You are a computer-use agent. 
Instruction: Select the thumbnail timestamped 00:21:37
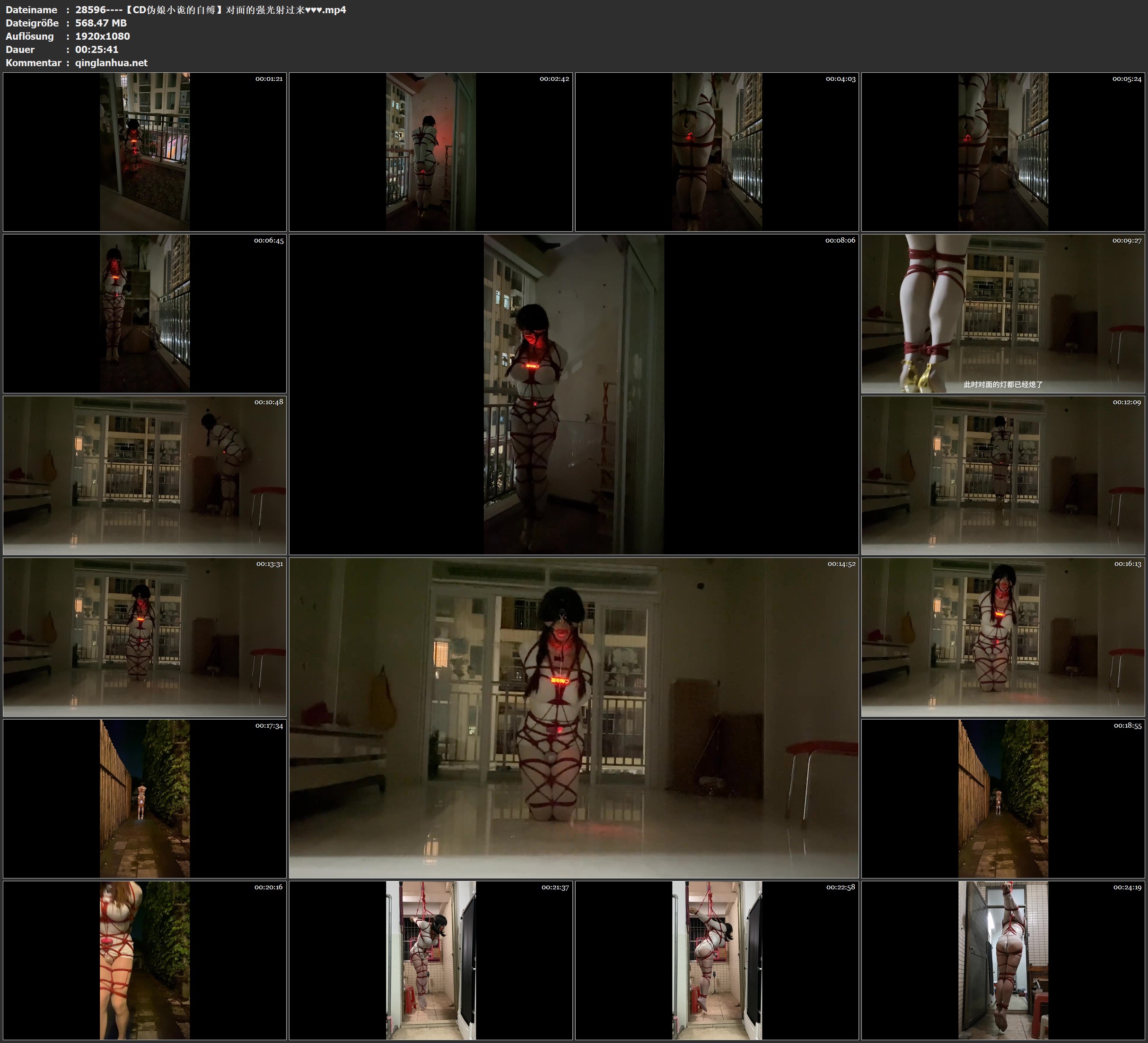coord(430,960)
